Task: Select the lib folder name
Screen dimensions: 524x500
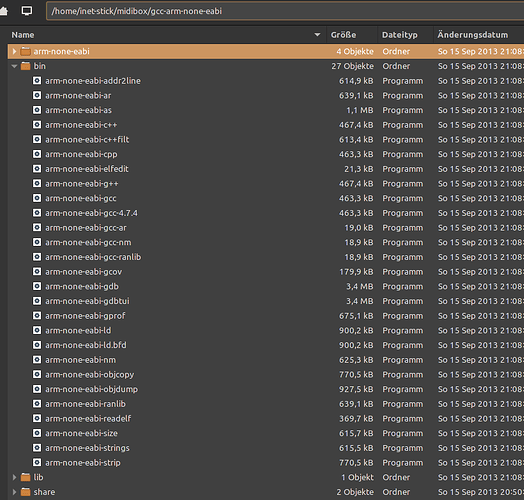Action: (38, 477)
